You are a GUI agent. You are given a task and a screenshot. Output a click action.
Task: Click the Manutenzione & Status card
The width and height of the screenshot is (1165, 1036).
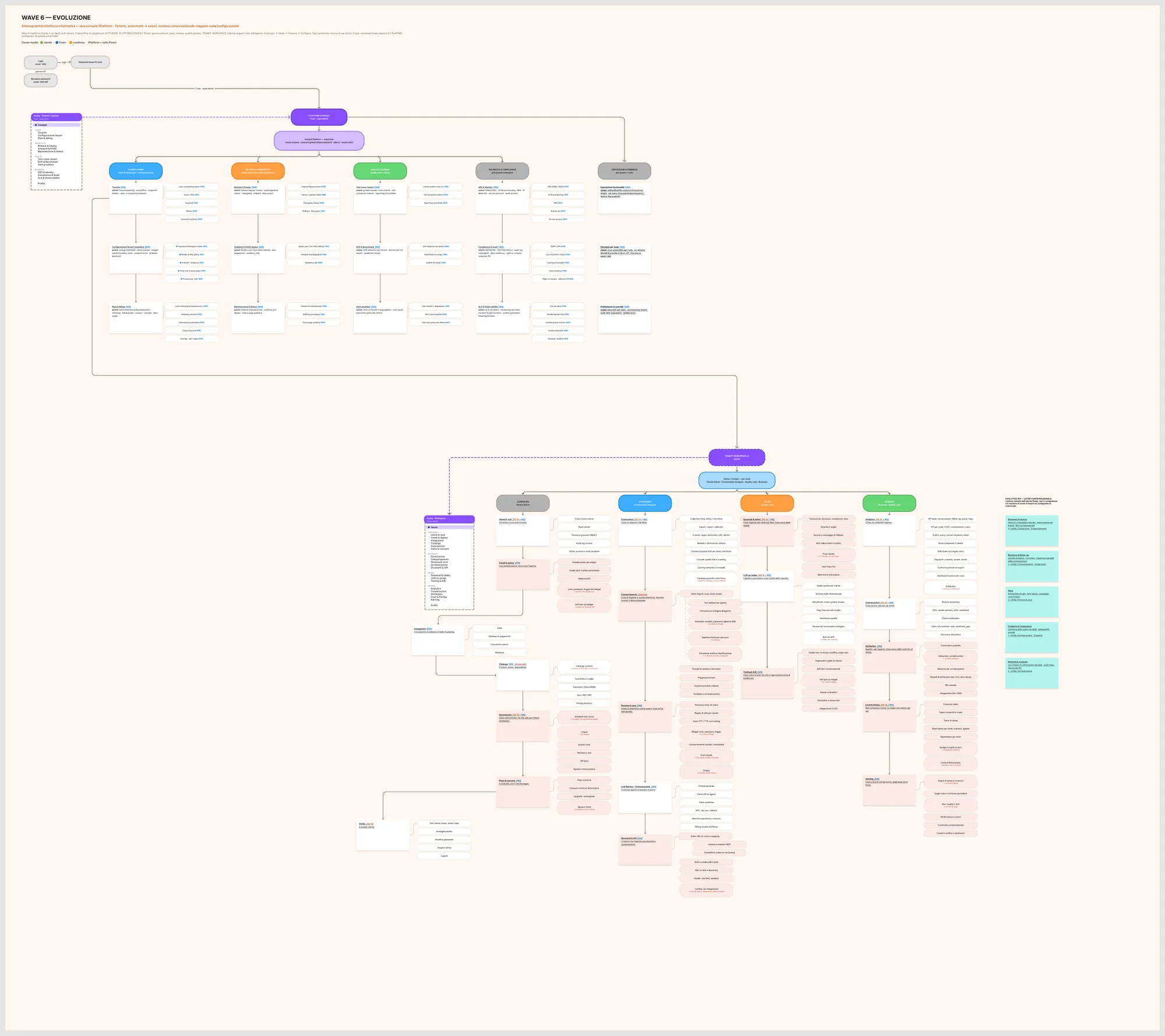258,319
